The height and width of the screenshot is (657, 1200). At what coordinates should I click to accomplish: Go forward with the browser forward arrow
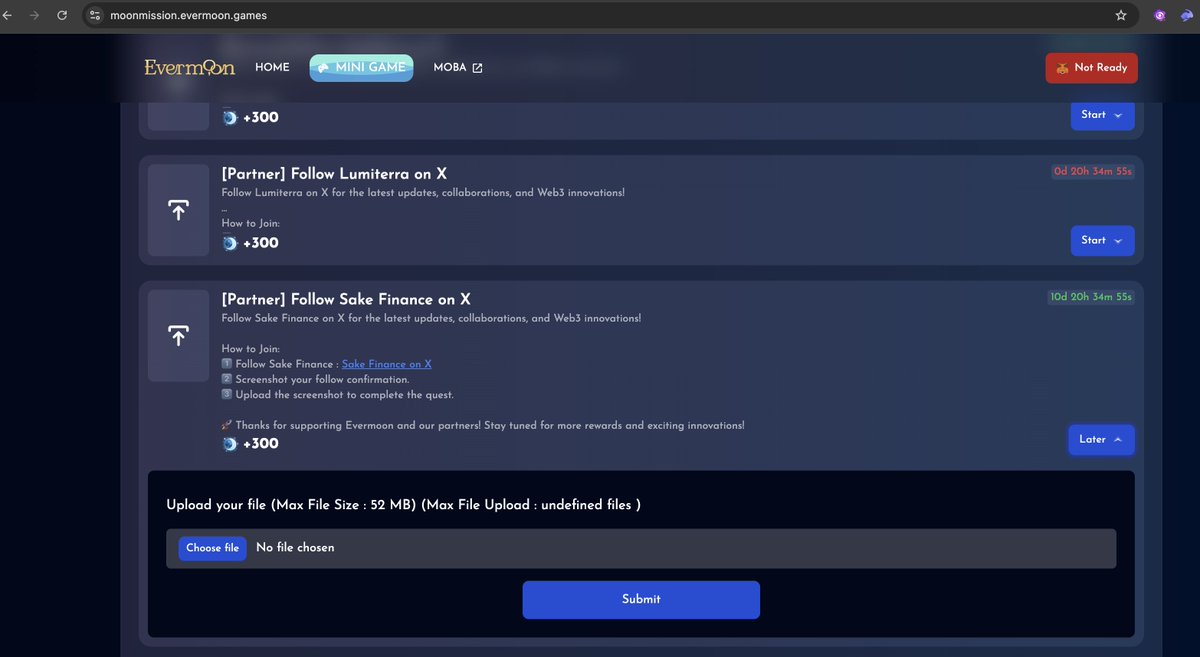(35, 16)
